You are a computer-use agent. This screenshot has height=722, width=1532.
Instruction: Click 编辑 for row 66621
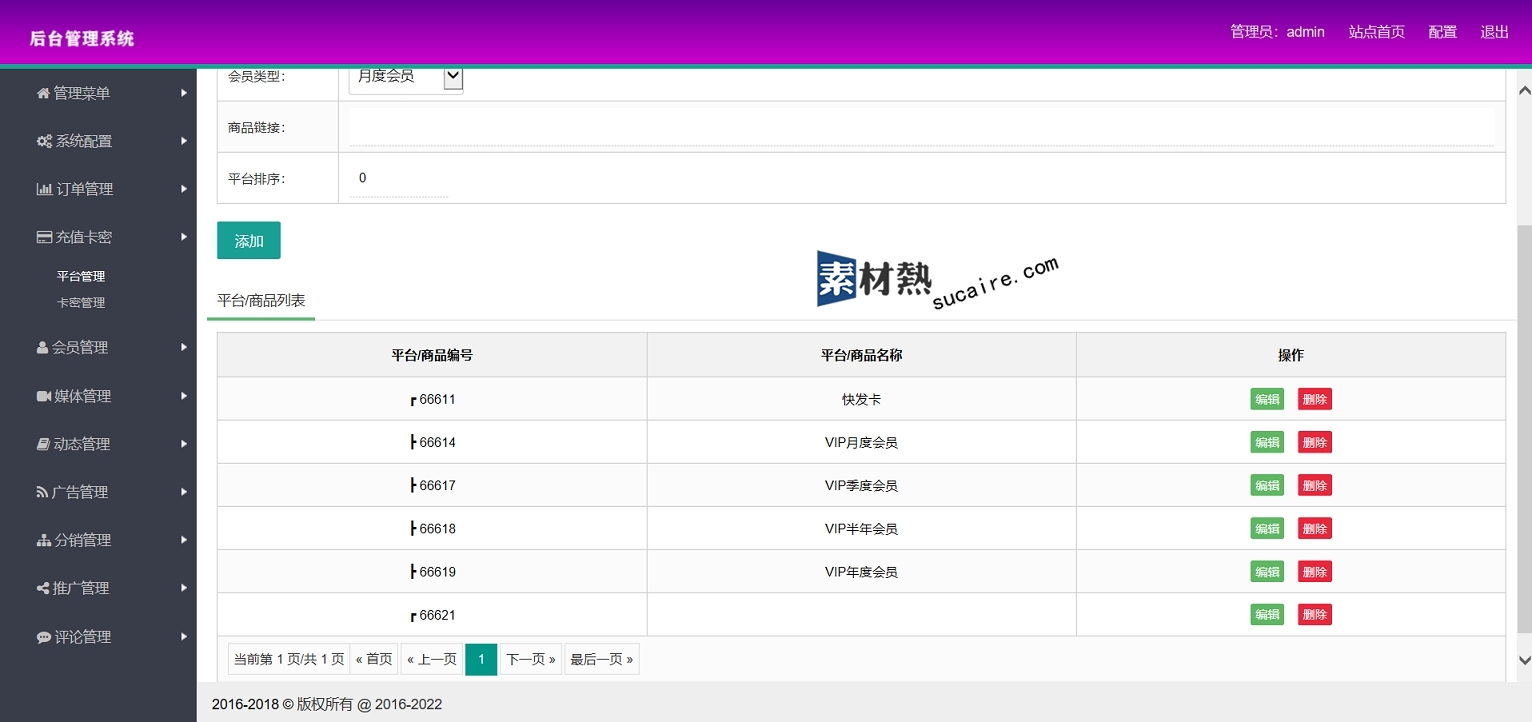click(x=1267, y=614)
